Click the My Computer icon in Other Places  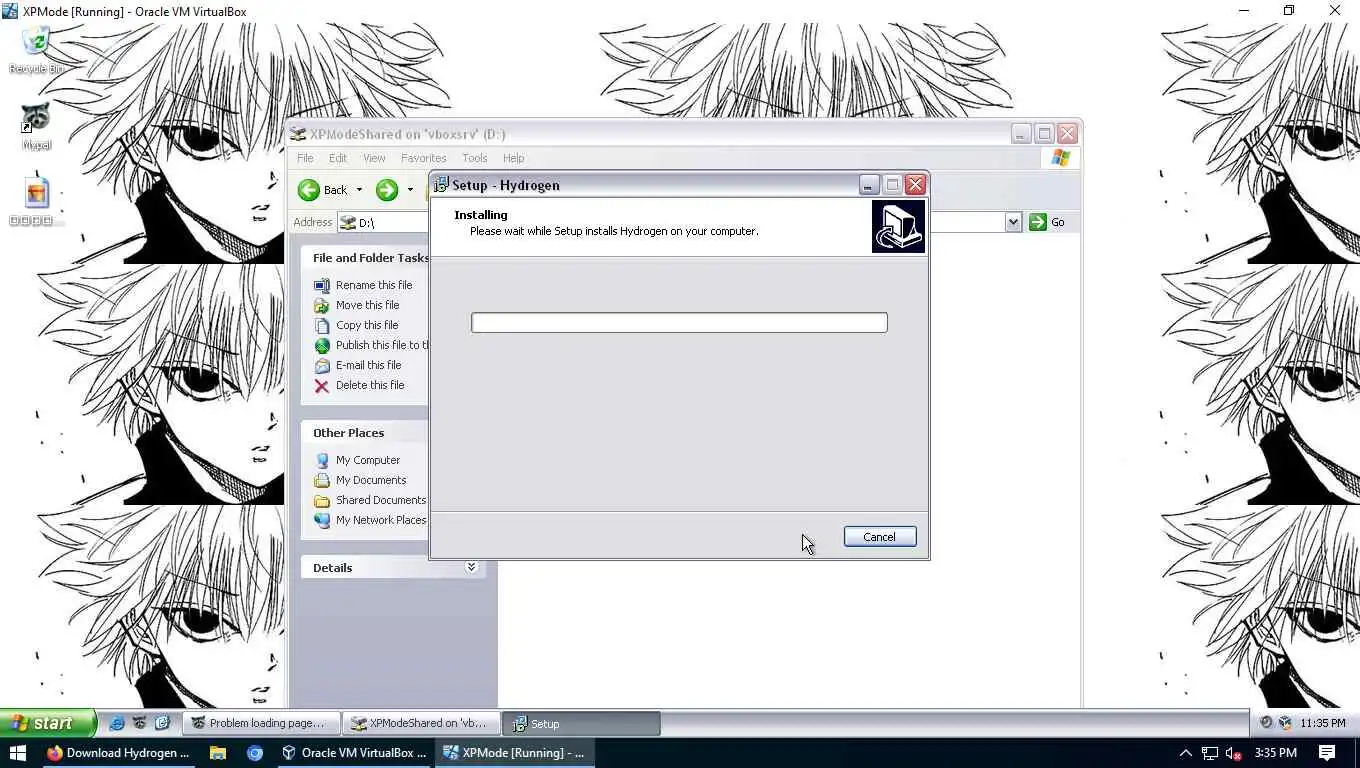point(322,460)
